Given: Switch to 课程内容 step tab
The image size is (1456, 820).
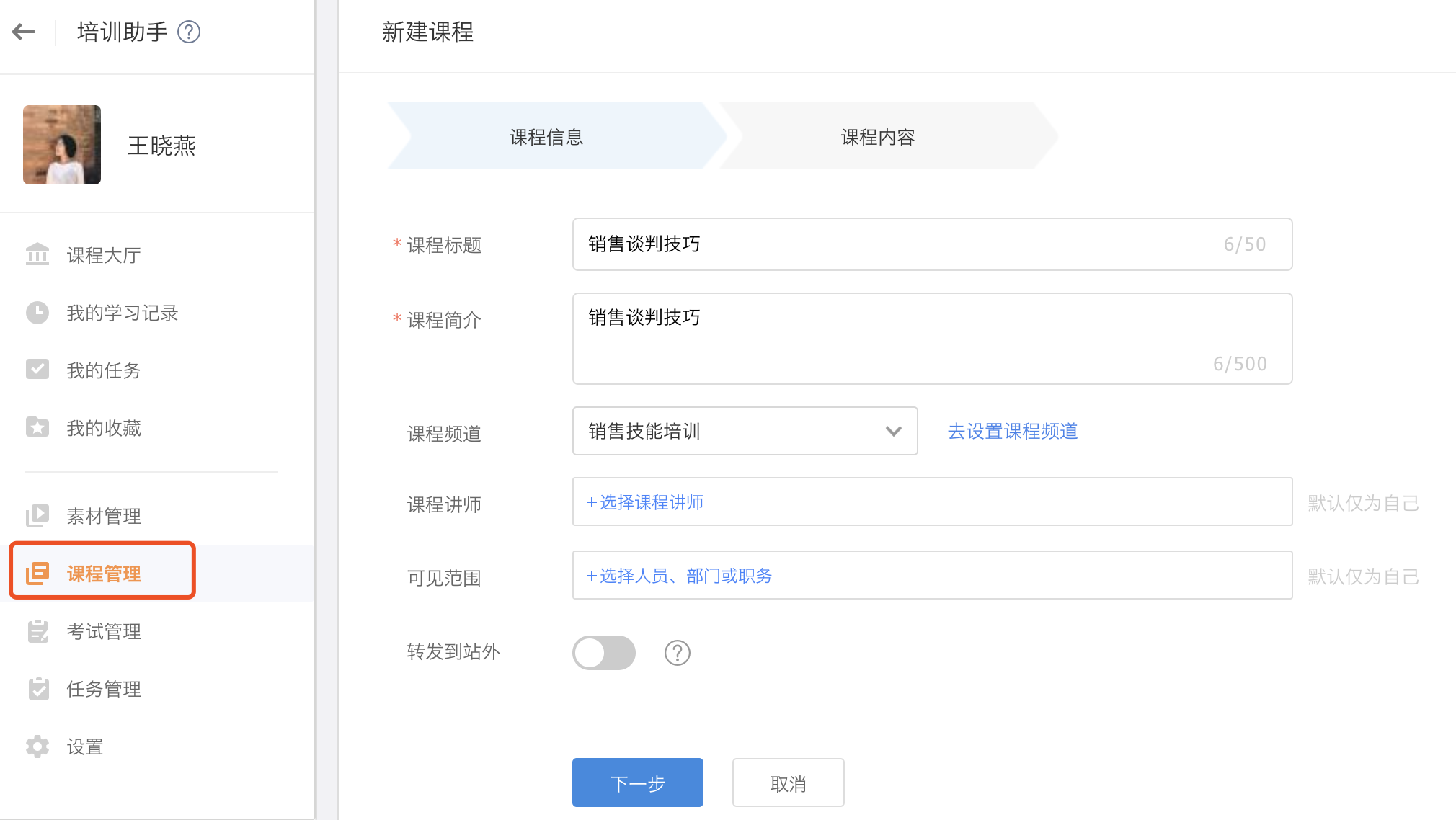Looking at the screenshot, I should [877, 137].
